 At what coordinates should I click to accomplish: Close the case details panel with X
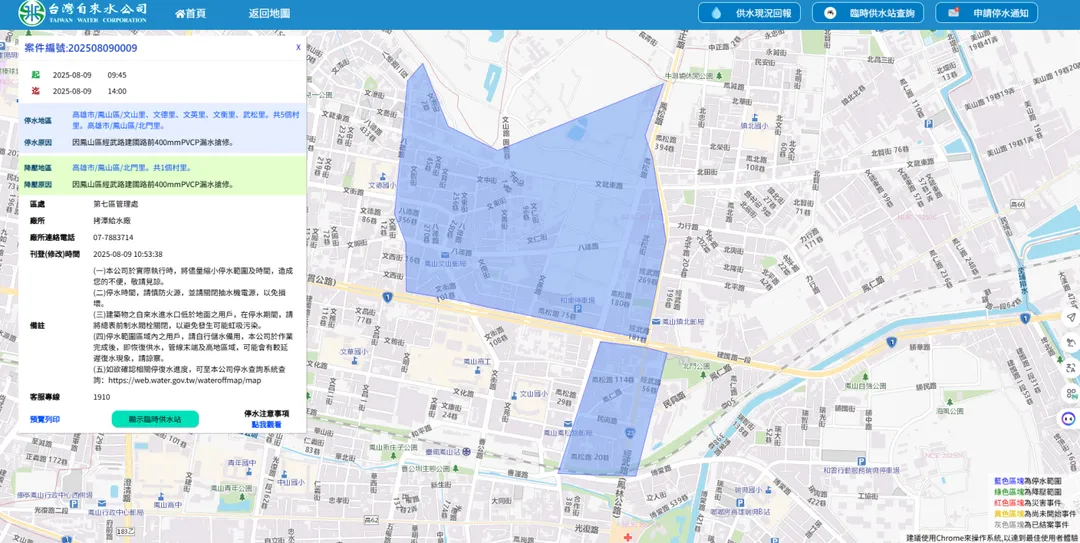pos(298,47)
